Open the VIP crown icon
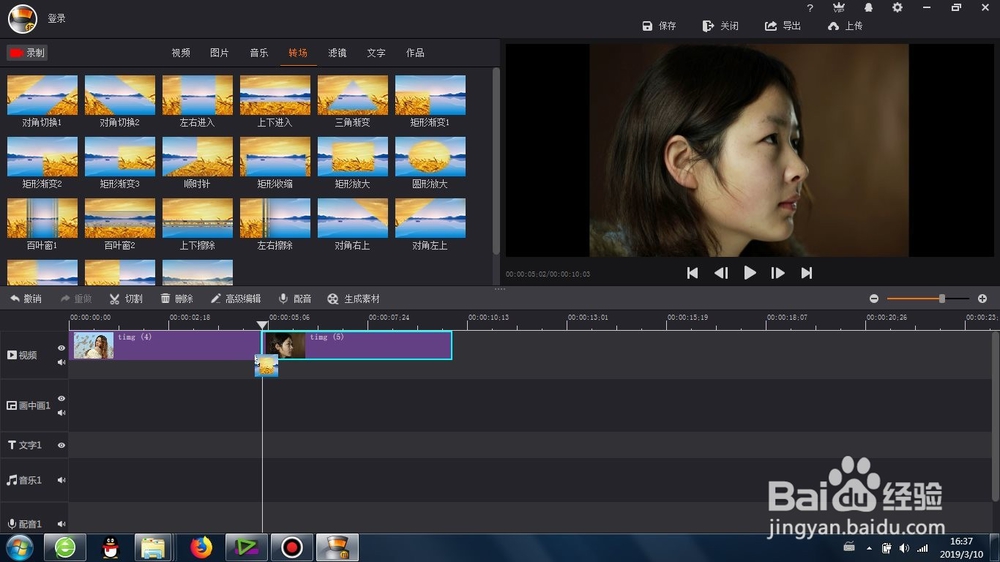Viewport: 1000px width, 562px height. click(839, 8)
